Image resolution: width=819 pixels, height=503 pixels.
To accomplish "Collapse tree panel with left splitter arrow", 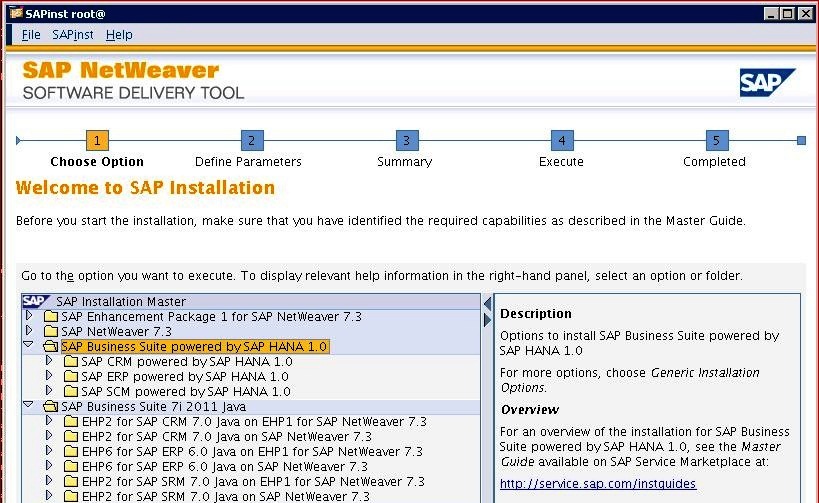I will (487, 303).
